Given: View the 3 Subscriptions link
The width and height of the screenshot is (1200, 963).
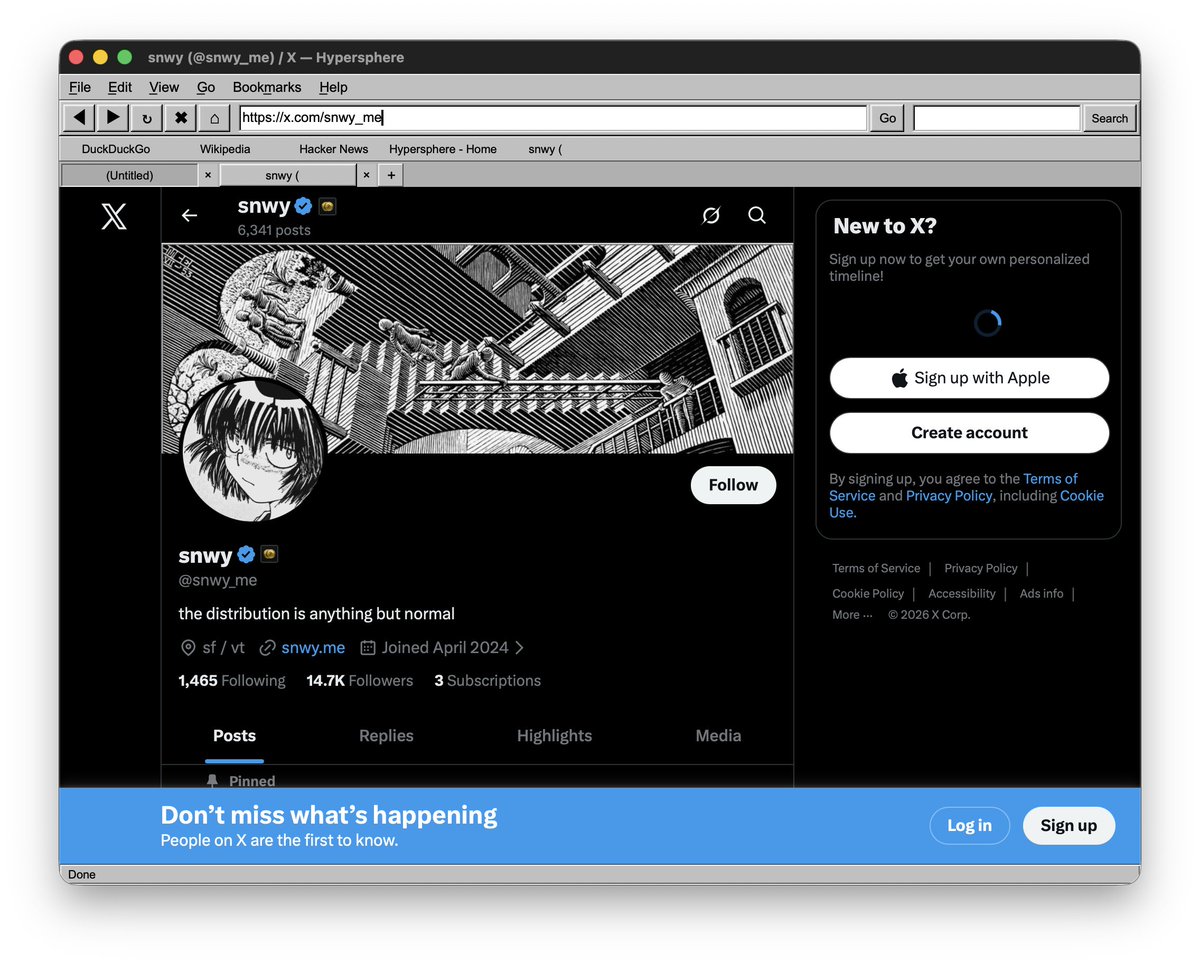Looking at the screenshot, I should (488, 681).
